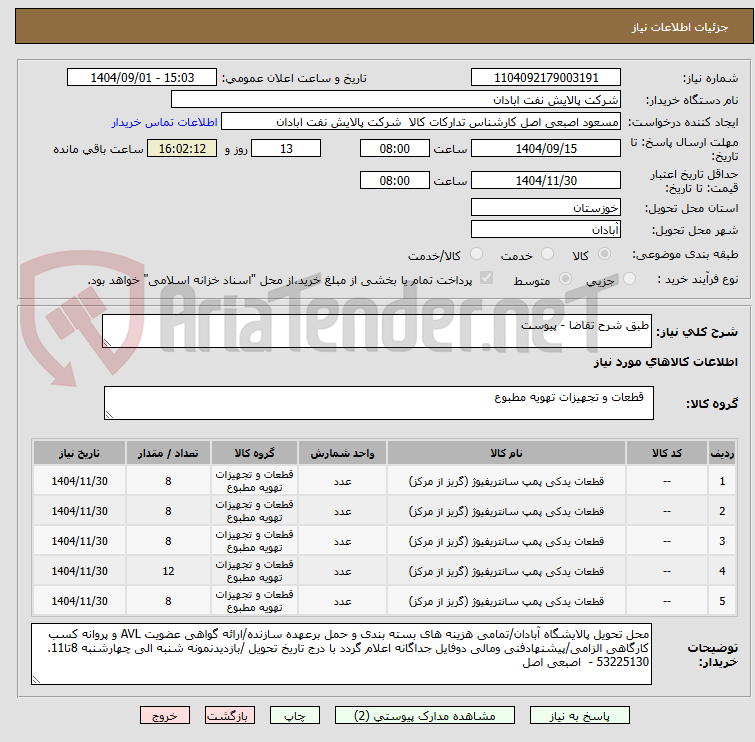The width and height of the screenshot is (755, 742).
Task: Click the price validity date 1404/11/30 field
Action: (546, 180)
